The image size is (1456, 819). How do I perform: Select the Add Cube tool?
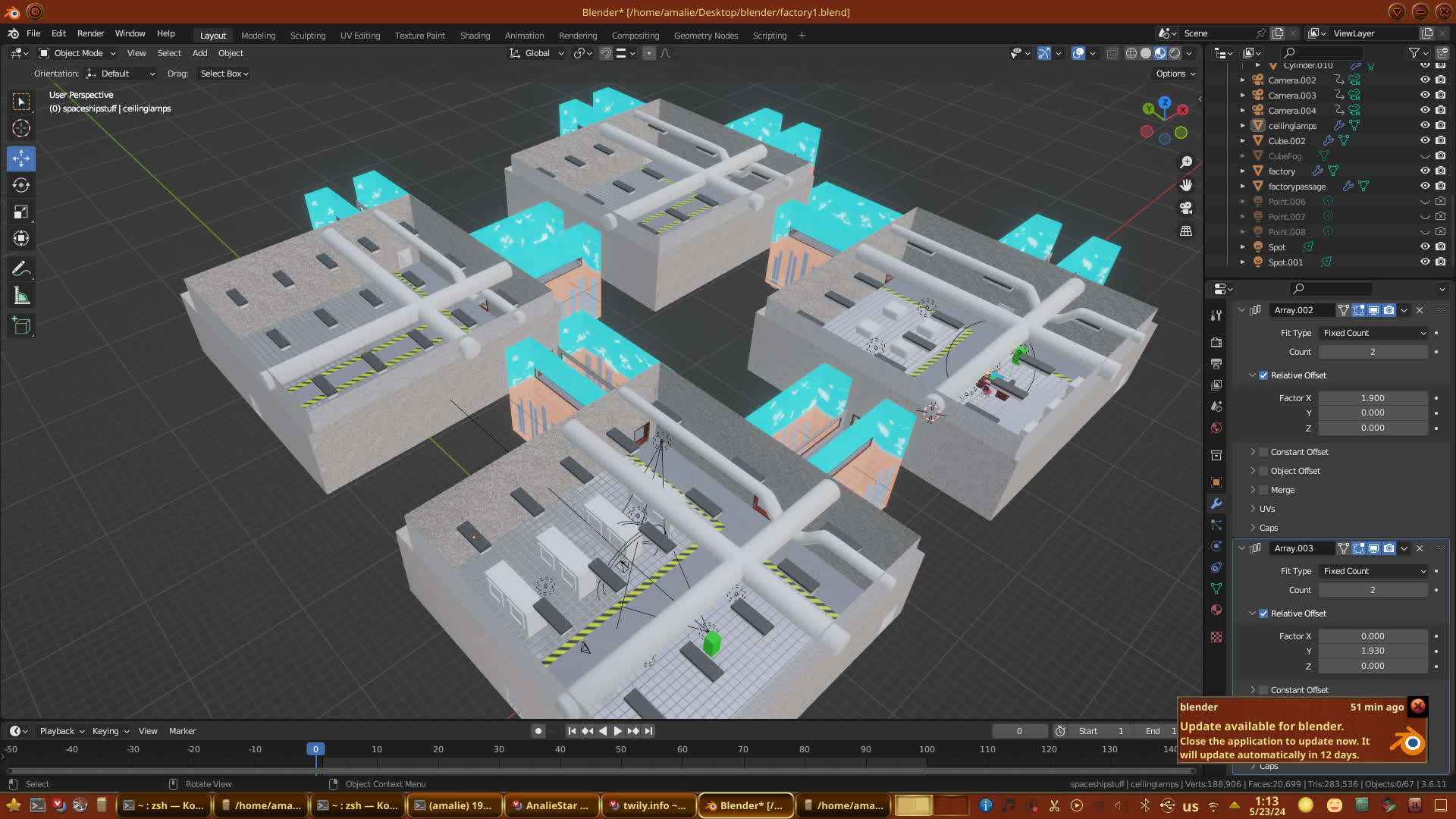pos(21,326)
